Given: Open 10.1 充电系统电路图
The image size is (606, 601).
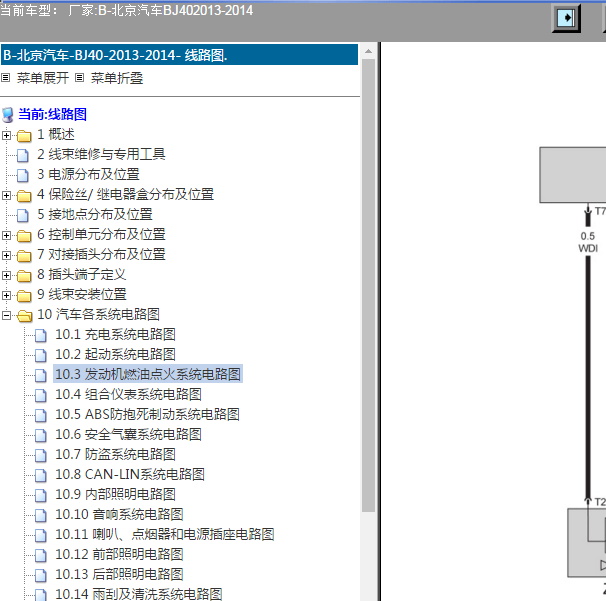Looking at the screenshot, I should tap(116, 335).
